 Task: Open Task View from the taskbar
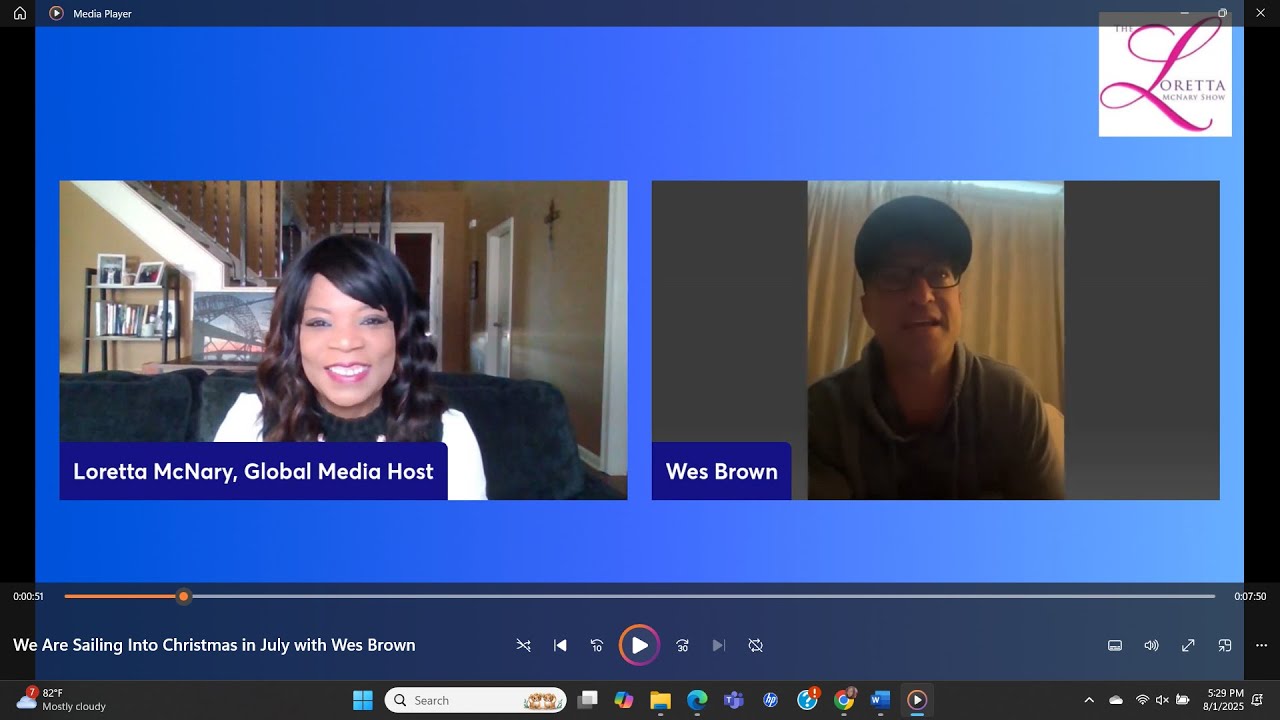(x=587, y=700)
